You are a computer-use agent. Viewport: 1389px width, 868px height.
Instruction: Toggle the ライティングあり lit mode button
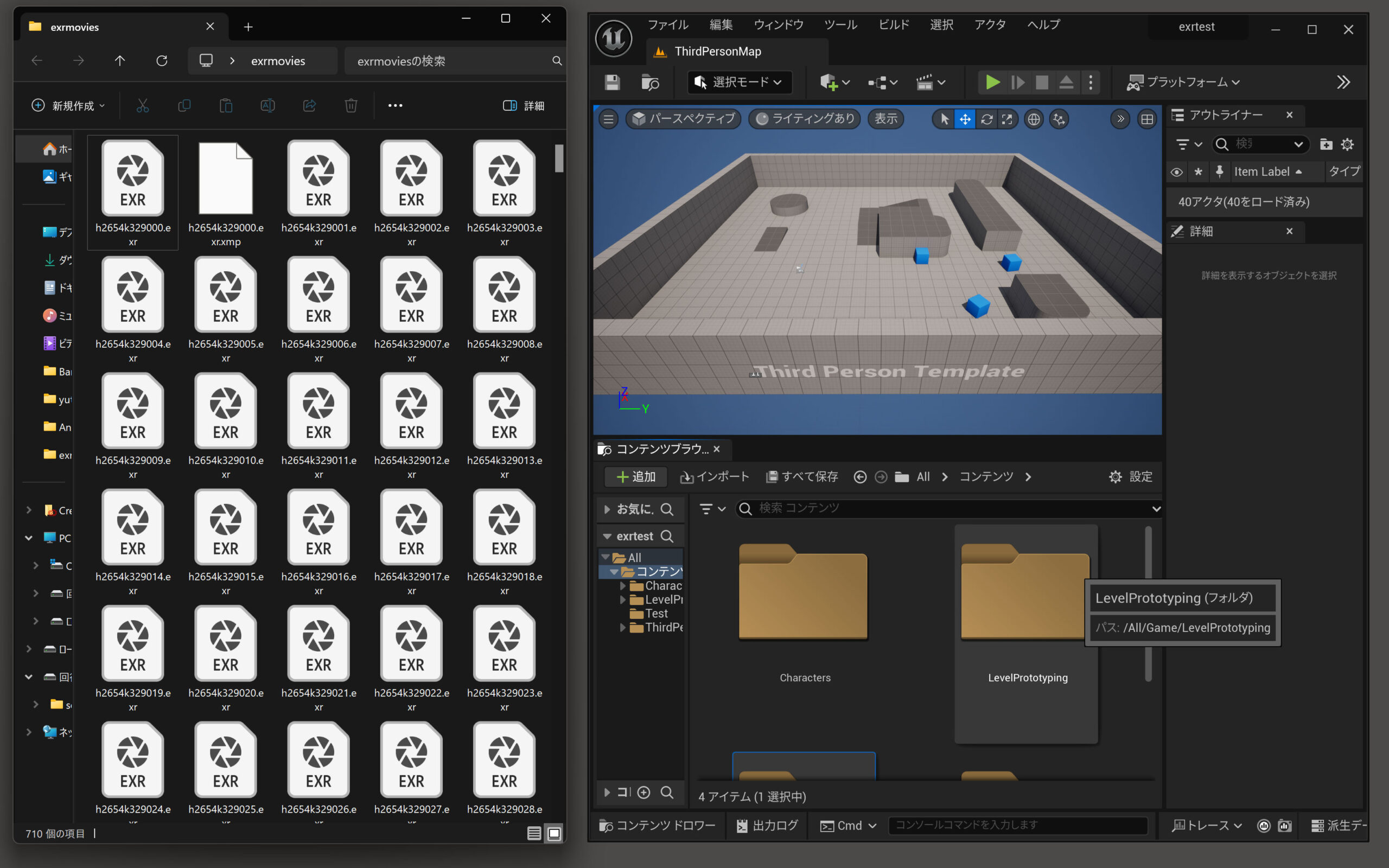pos(805,119)
